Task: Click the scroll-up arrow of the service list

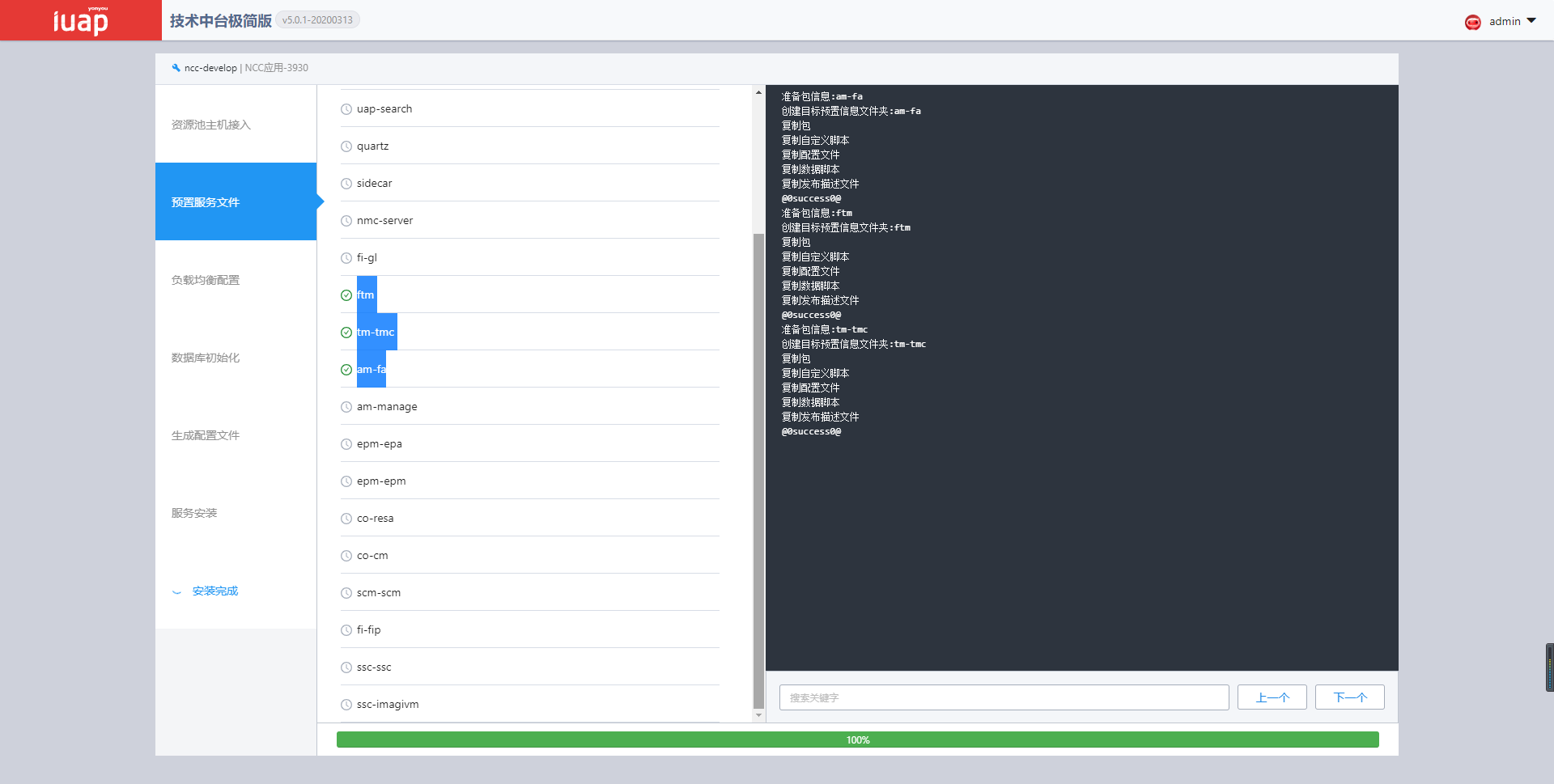Action: tap(758, 92)
